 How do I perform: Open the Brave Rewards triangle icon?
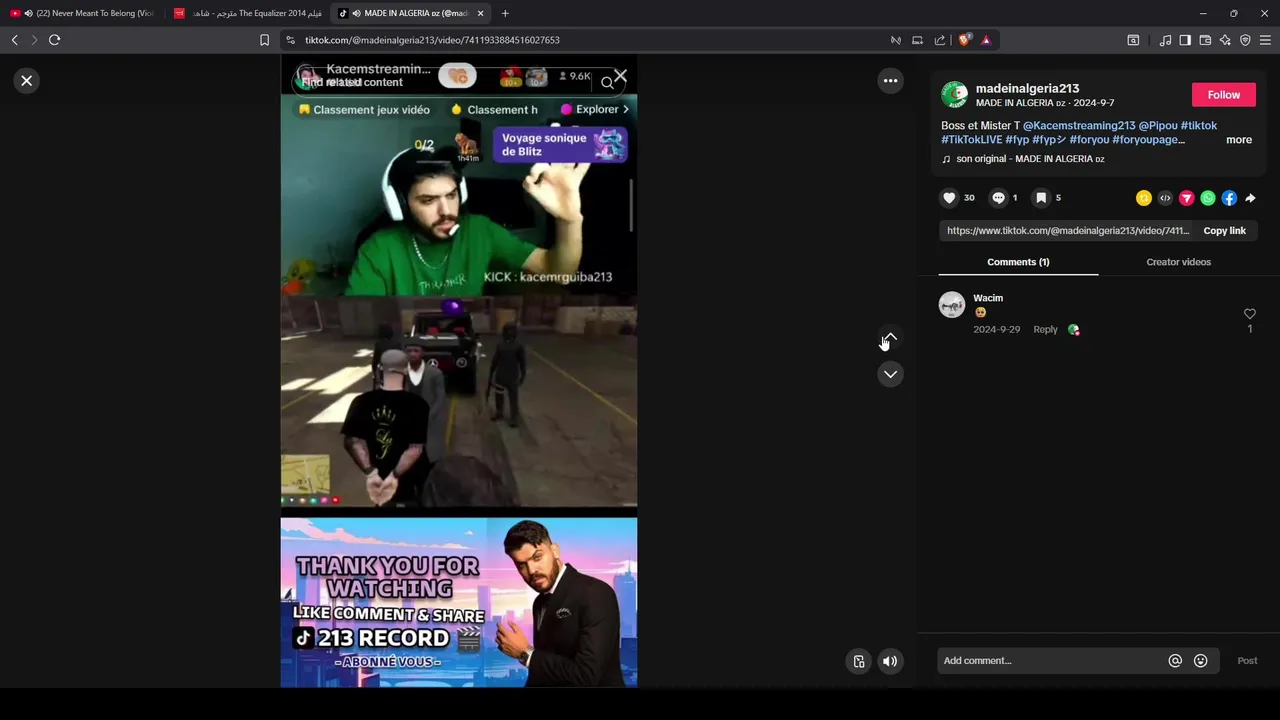tap(986, 40)
